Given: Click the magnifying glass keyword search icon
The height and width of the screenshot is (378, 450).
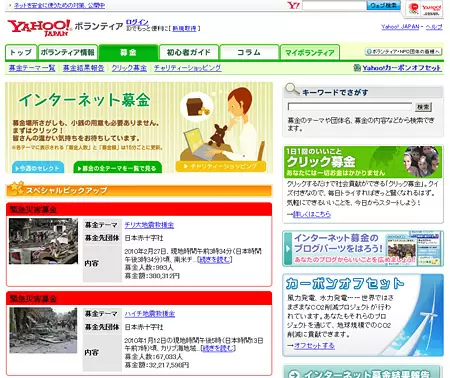Looking at the screenshot, I should click(292, 89).
